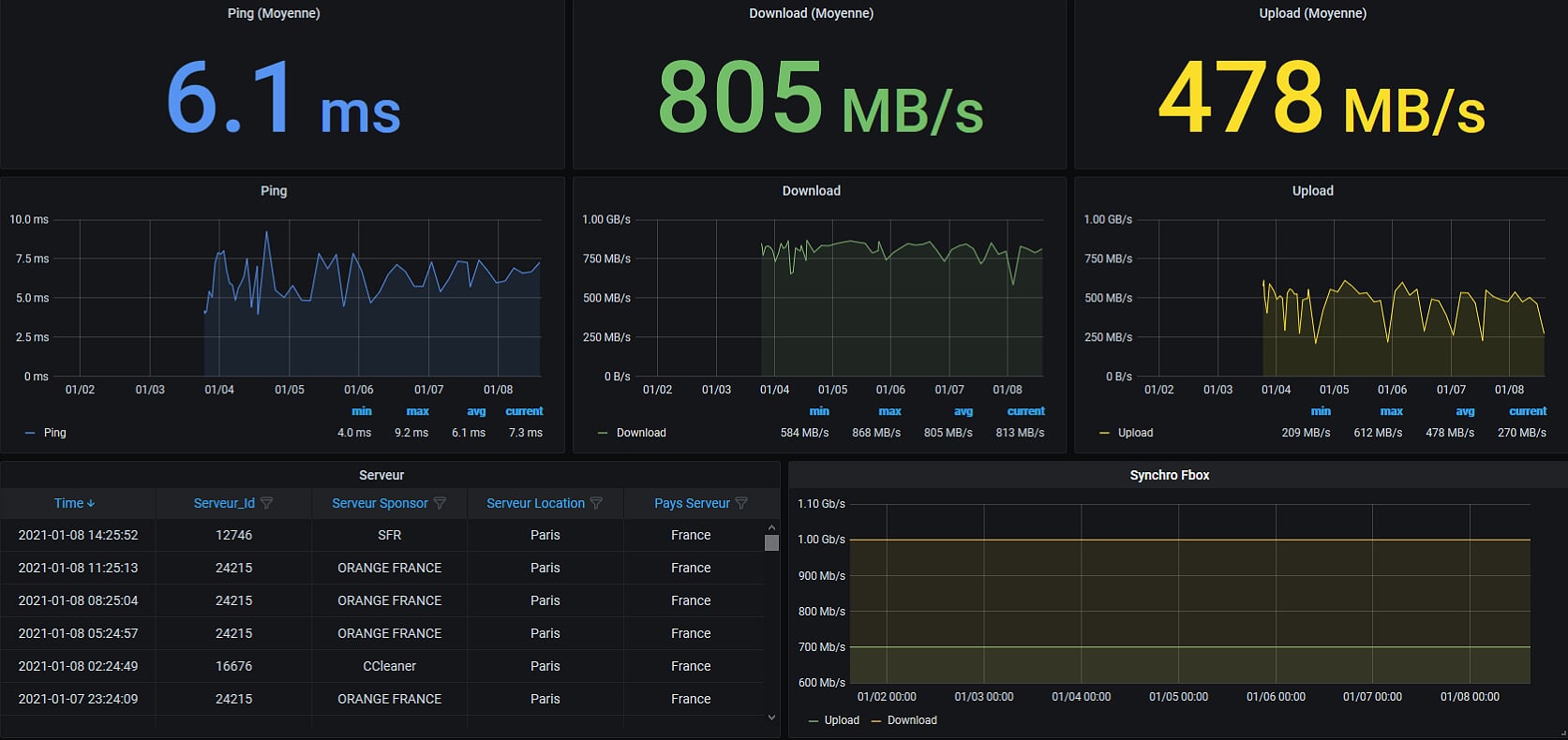
Task: Toggle Ping series in Ping graph legend
Action: coord(54,433)
